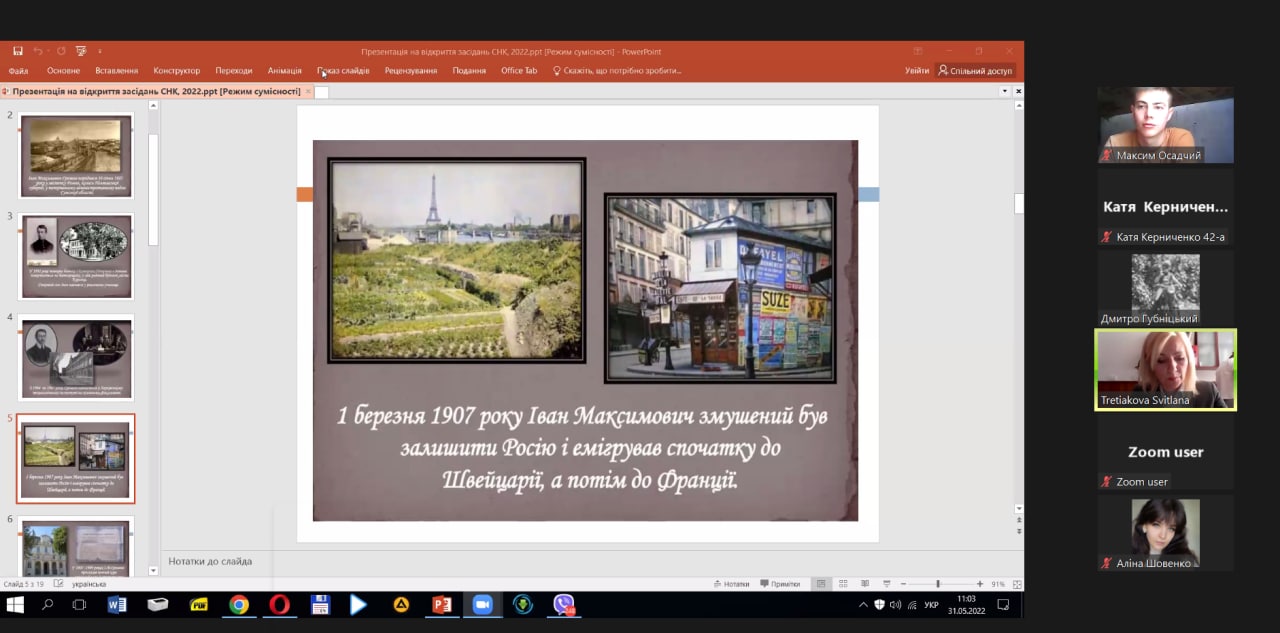Click the zoom out minus button

coord(902,584)
